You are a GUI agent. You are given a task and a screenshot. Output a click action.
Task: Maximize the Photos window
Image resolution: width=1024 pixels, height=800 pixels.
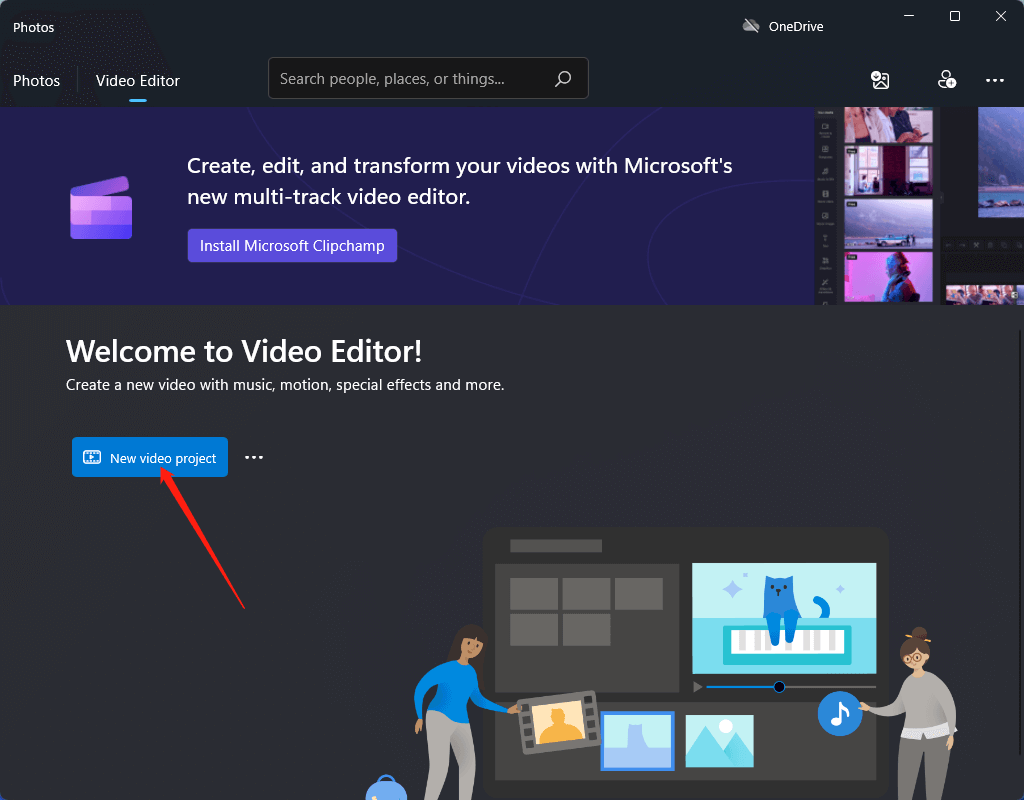(955, 16)
